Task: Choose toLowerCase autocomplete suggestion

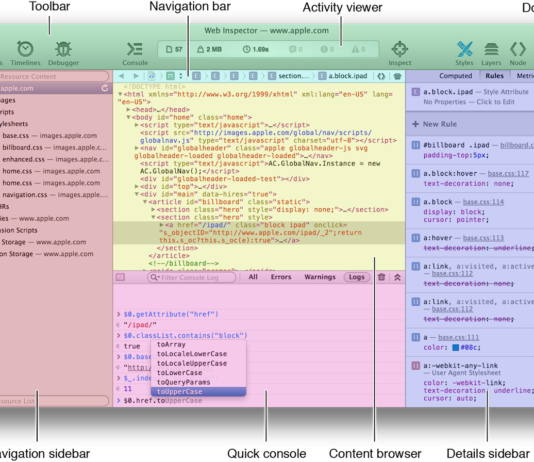Action: tap(199, 373)
